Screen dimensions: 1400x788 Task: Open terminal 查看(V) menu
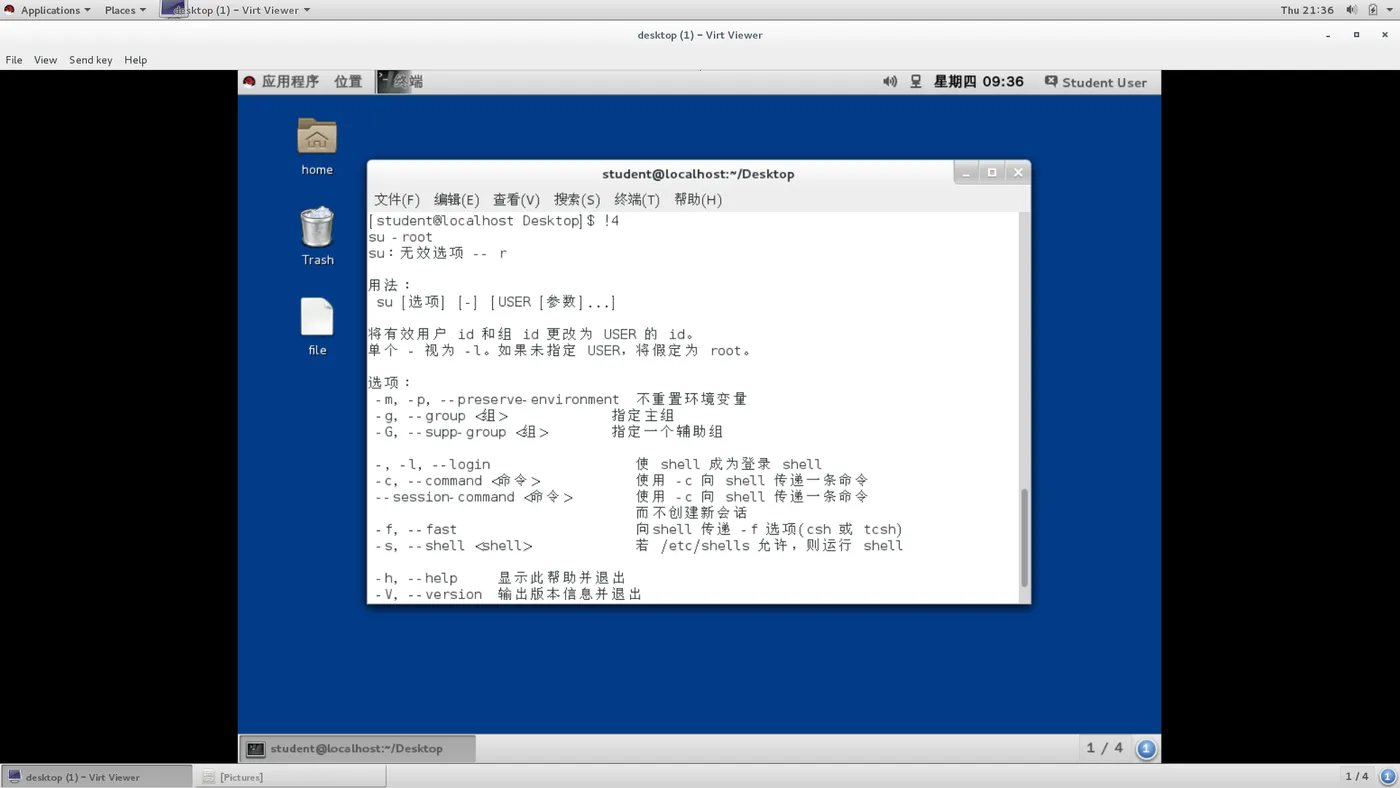(516, 199)
